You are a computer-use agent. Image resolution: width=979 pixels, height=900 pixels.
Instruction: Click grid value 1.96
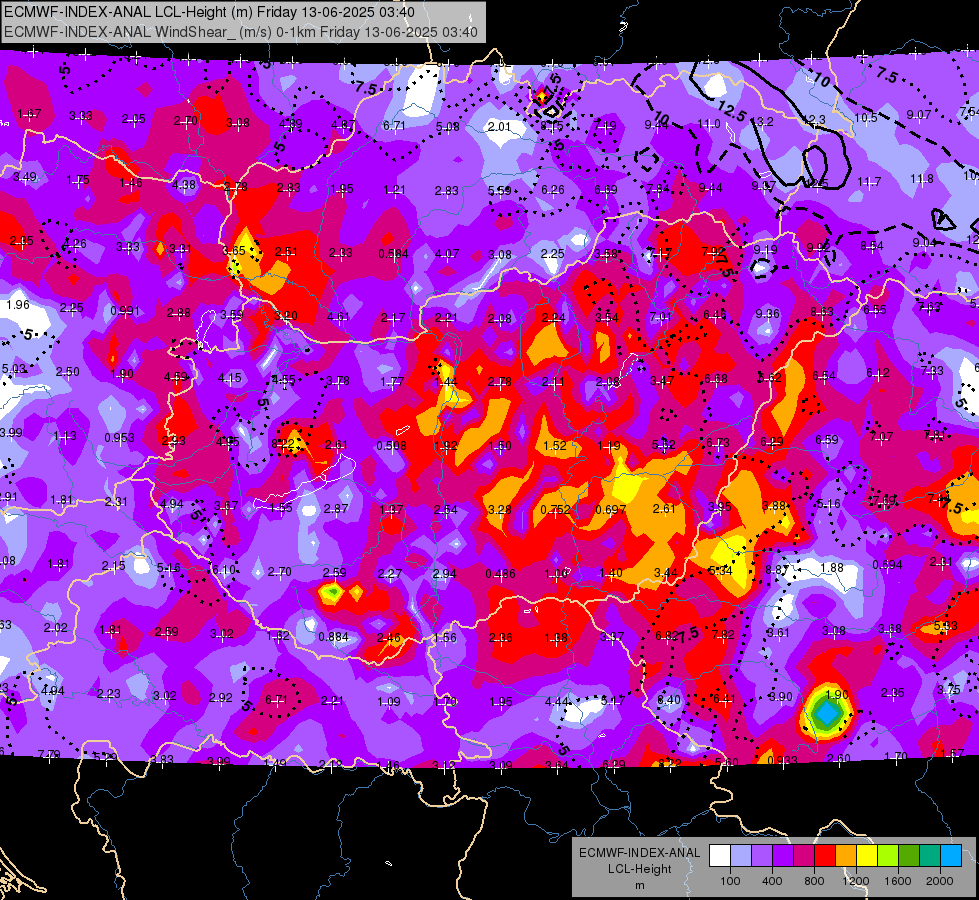coord(18,304)
